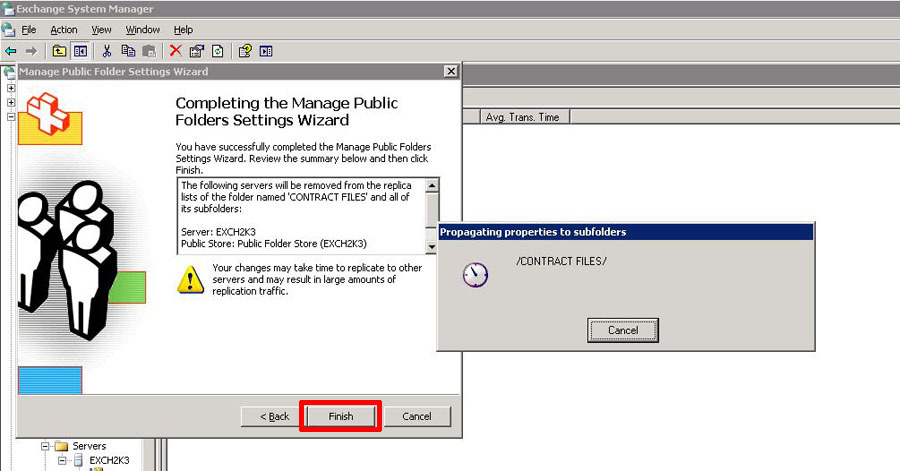Close the Manage Public Folder Settings Wizard
The height and width of the screenshot is (471, 900).
pyautogui.click(x=451, y=71)
